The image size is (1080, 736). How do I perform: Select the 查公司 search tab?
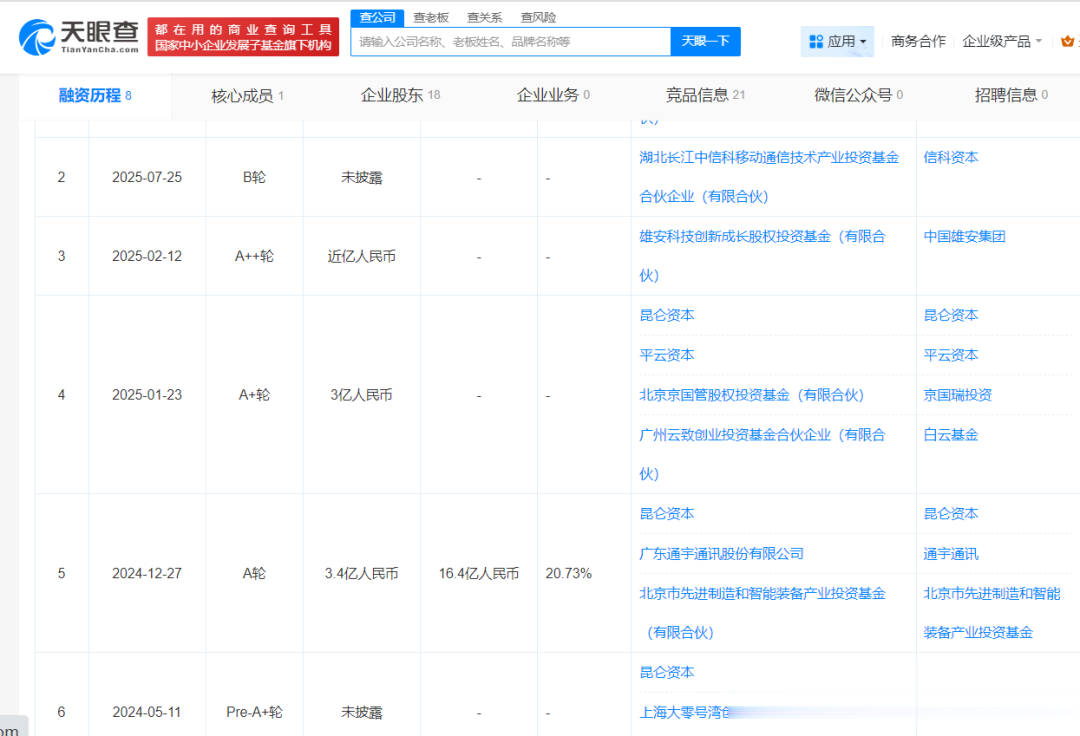coord(378,17)
